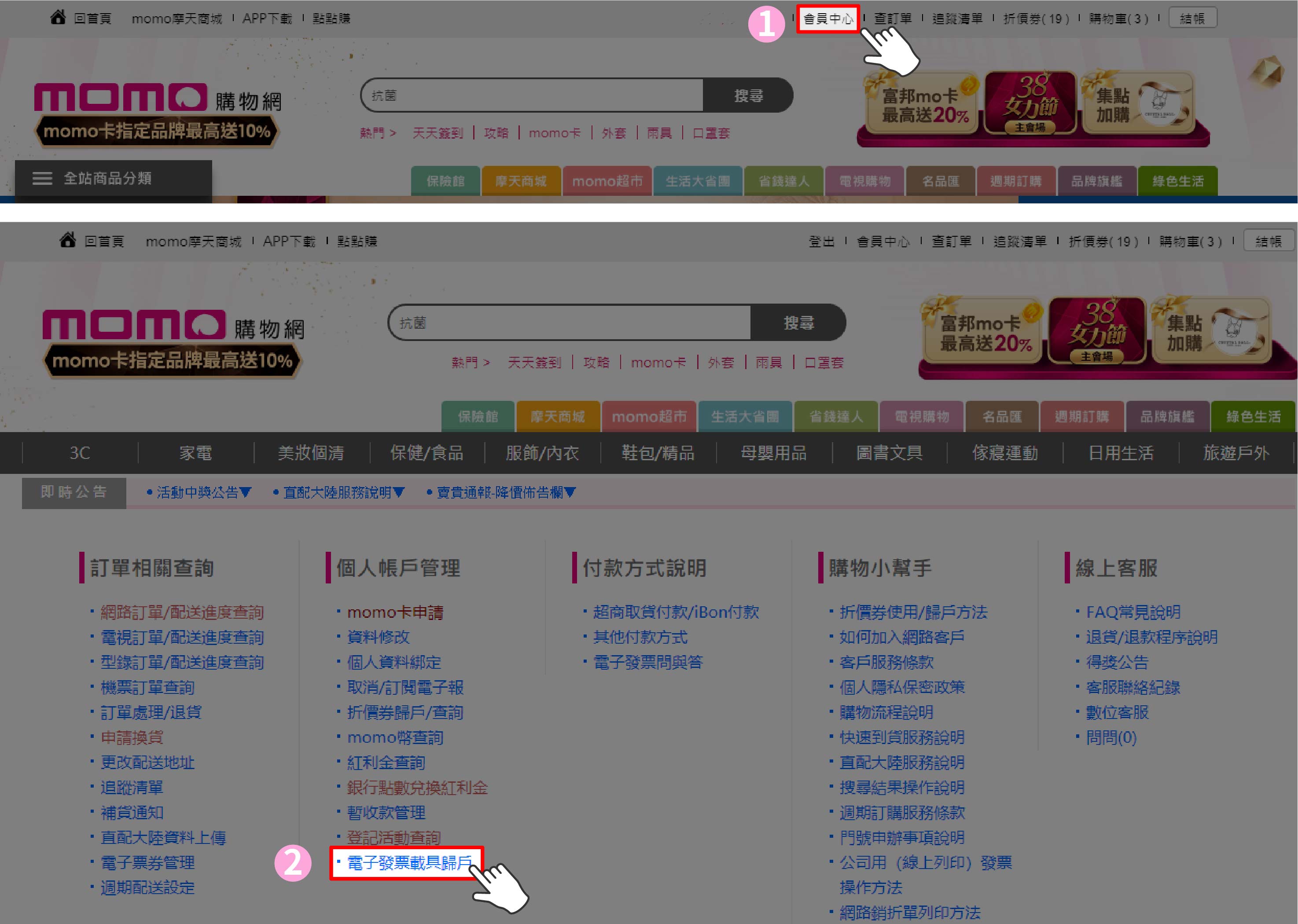Viewport: 1298px width, 924px height.
Task: Open the momo卡申請 link
Action: (x=395, y=612)
